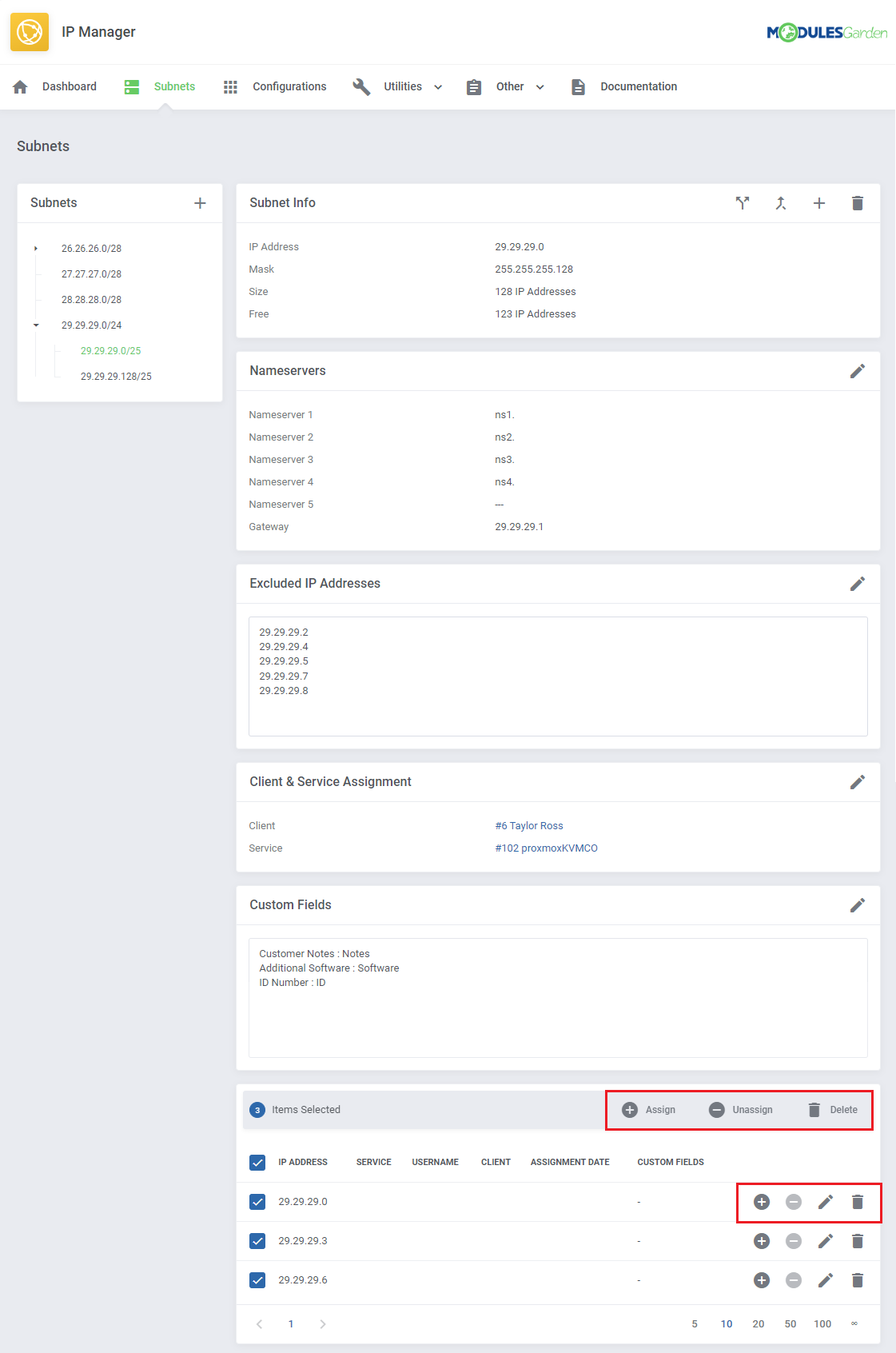Edit Client & Service Assignment pencil icon
Screen dimensions: 896x1353
(858, 782)
